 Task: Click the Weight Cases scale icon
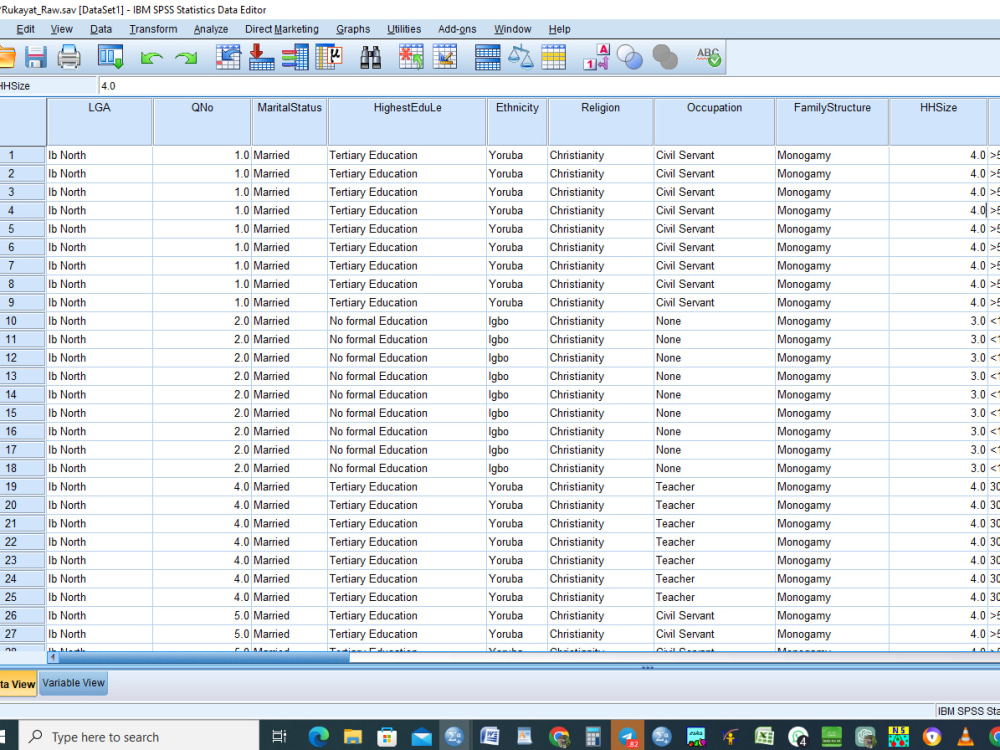[520, 57]
